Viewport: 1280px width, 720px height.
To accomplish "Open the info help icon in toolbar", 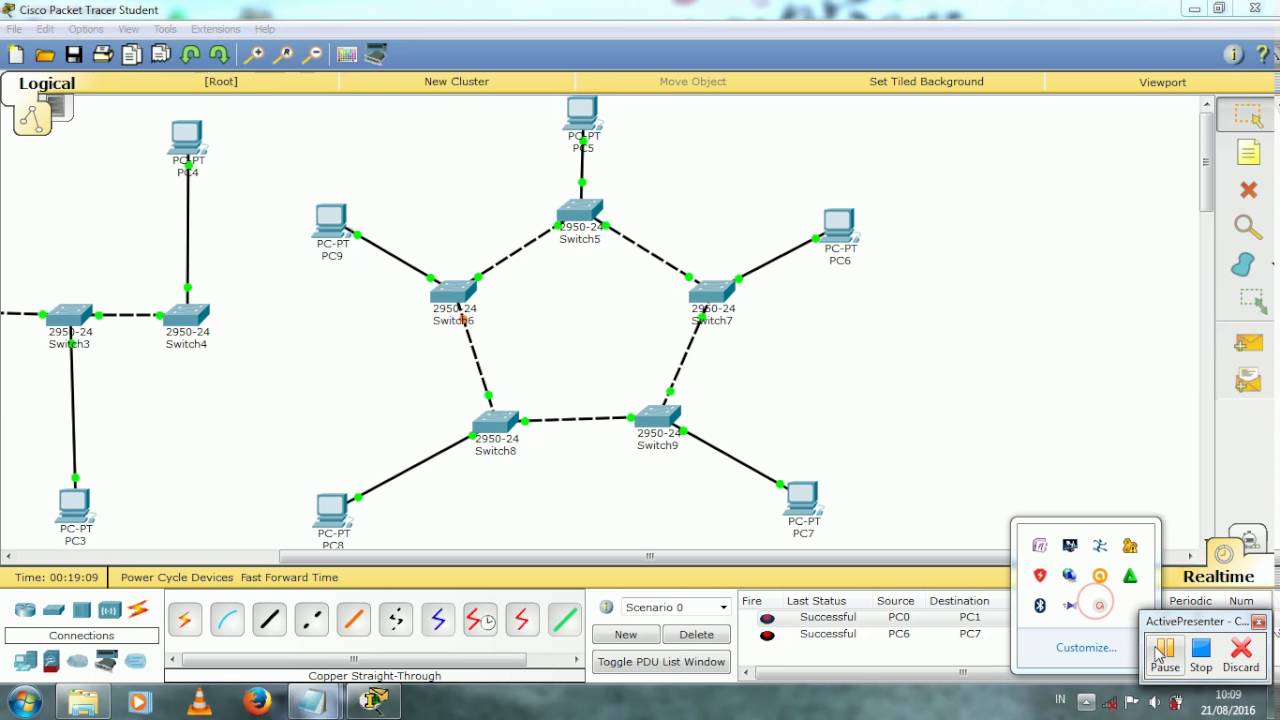I will point(1233,55).
